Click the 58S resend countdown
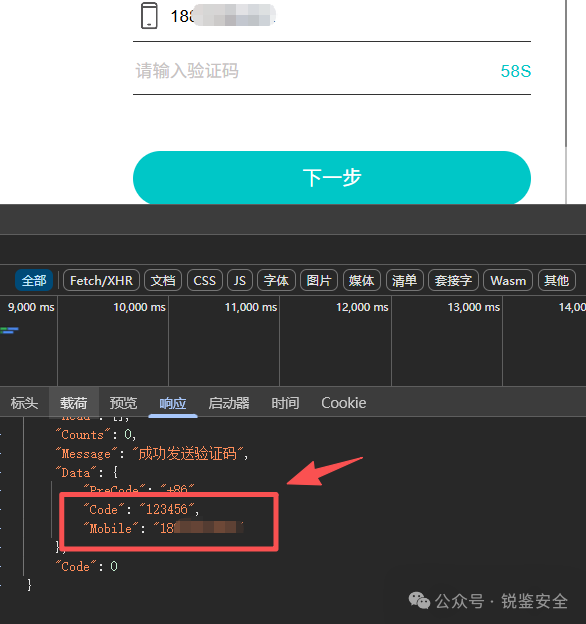586x624 pixels. click(516, 71)
